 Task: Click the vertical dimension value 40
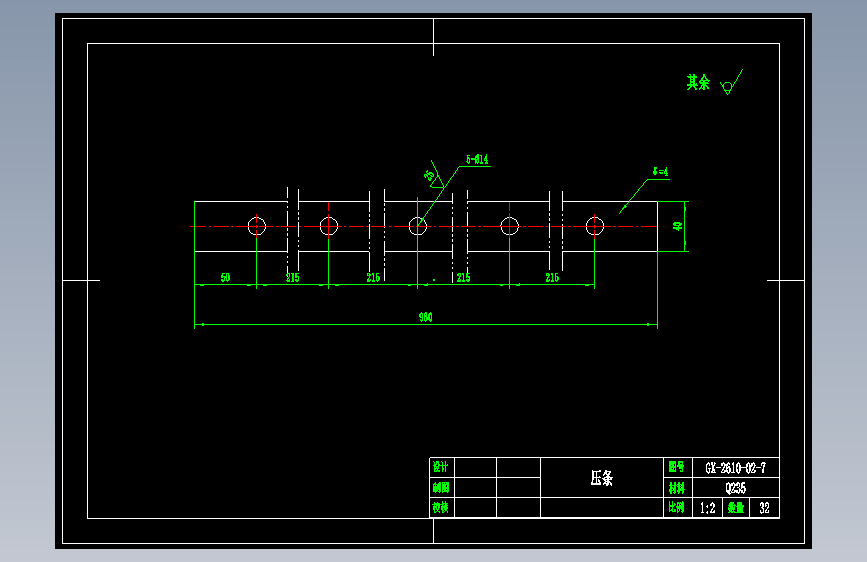pos(677,226)
